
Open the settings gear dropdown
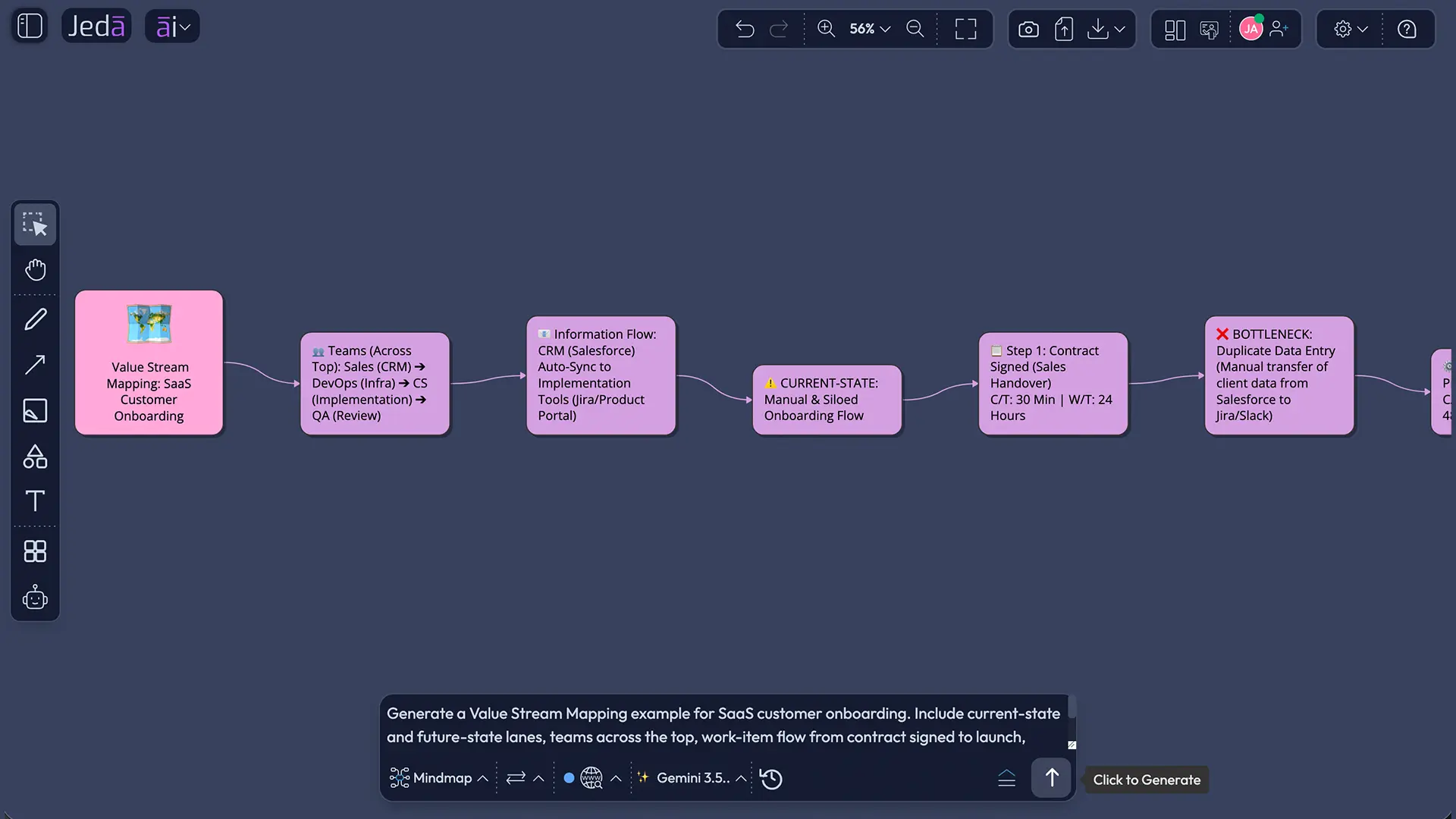[1351, 29]
